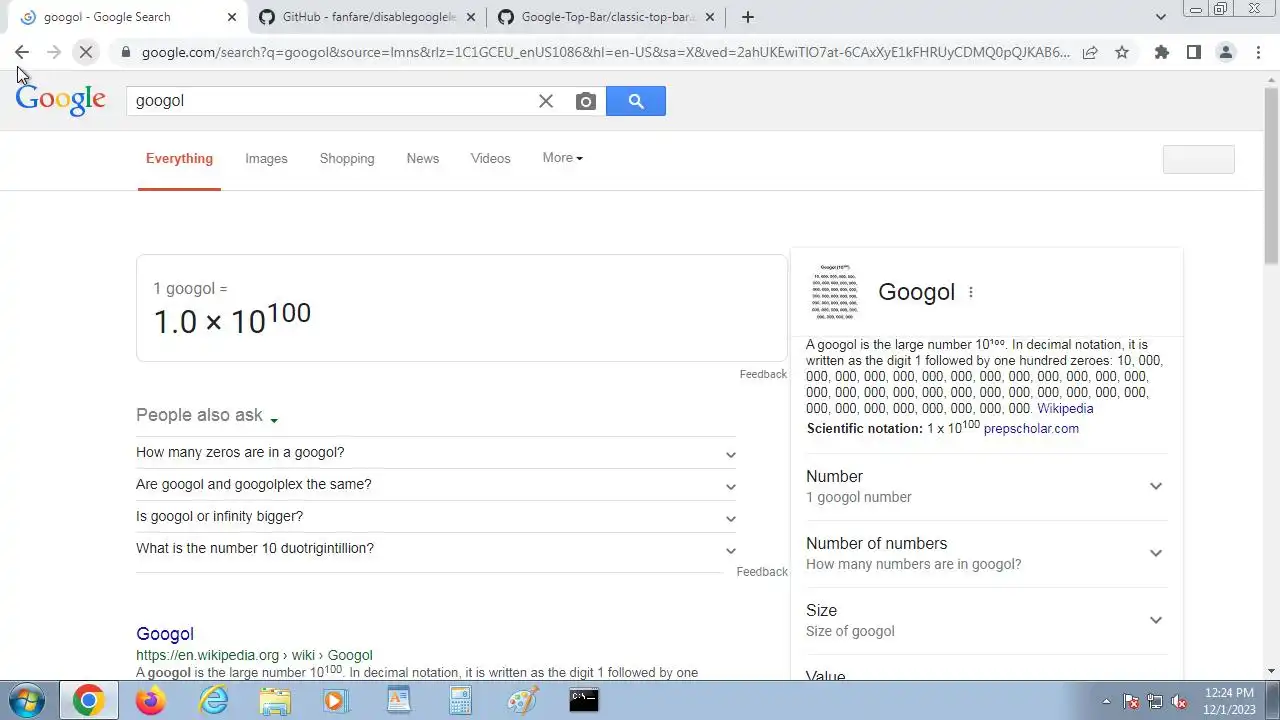Show hidden tray icons arrow
Screen dimensions: 1280x720
(1106, 701)
